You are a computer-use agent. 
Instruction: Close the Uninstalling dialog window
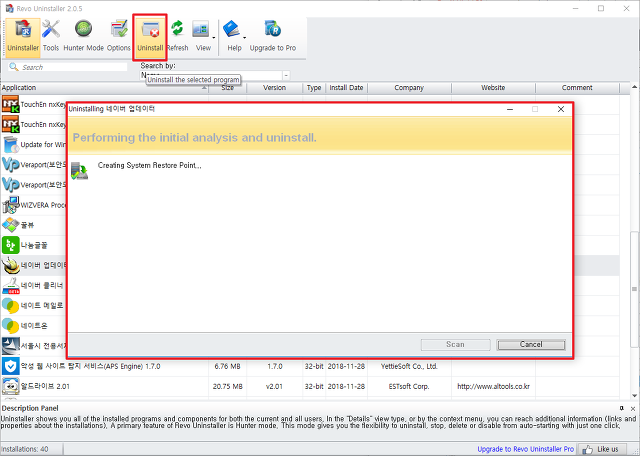pos(561,109)
